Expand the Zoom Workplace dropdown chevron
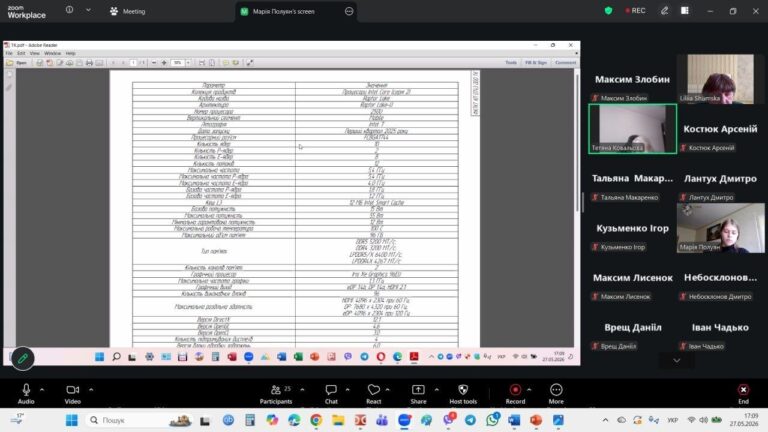This screenshot has width=768, height=432. 88,10
